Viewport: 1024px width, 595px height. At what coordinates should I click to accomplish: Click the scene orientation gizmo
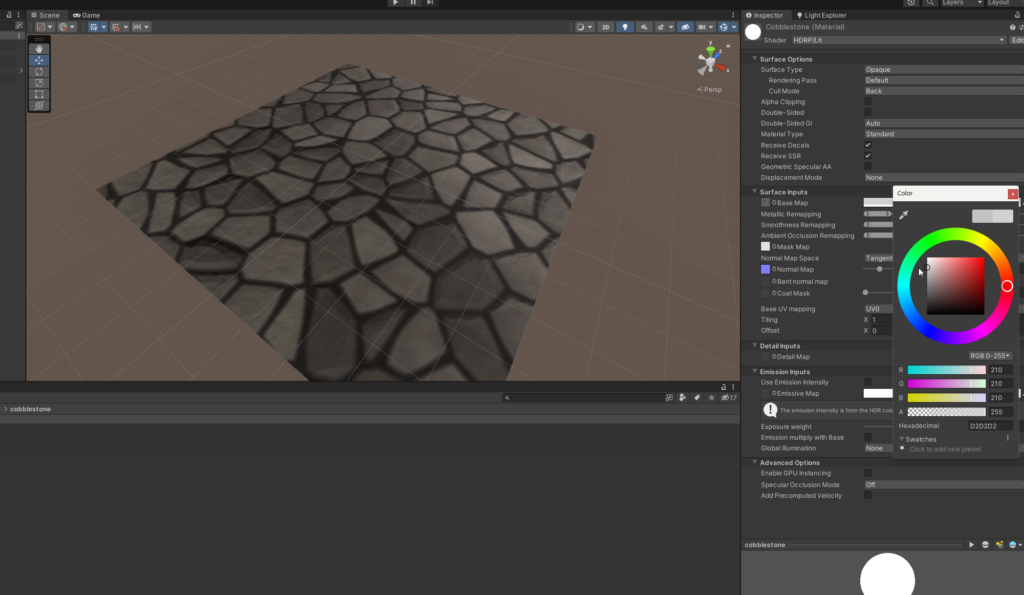tap(711, 60)
